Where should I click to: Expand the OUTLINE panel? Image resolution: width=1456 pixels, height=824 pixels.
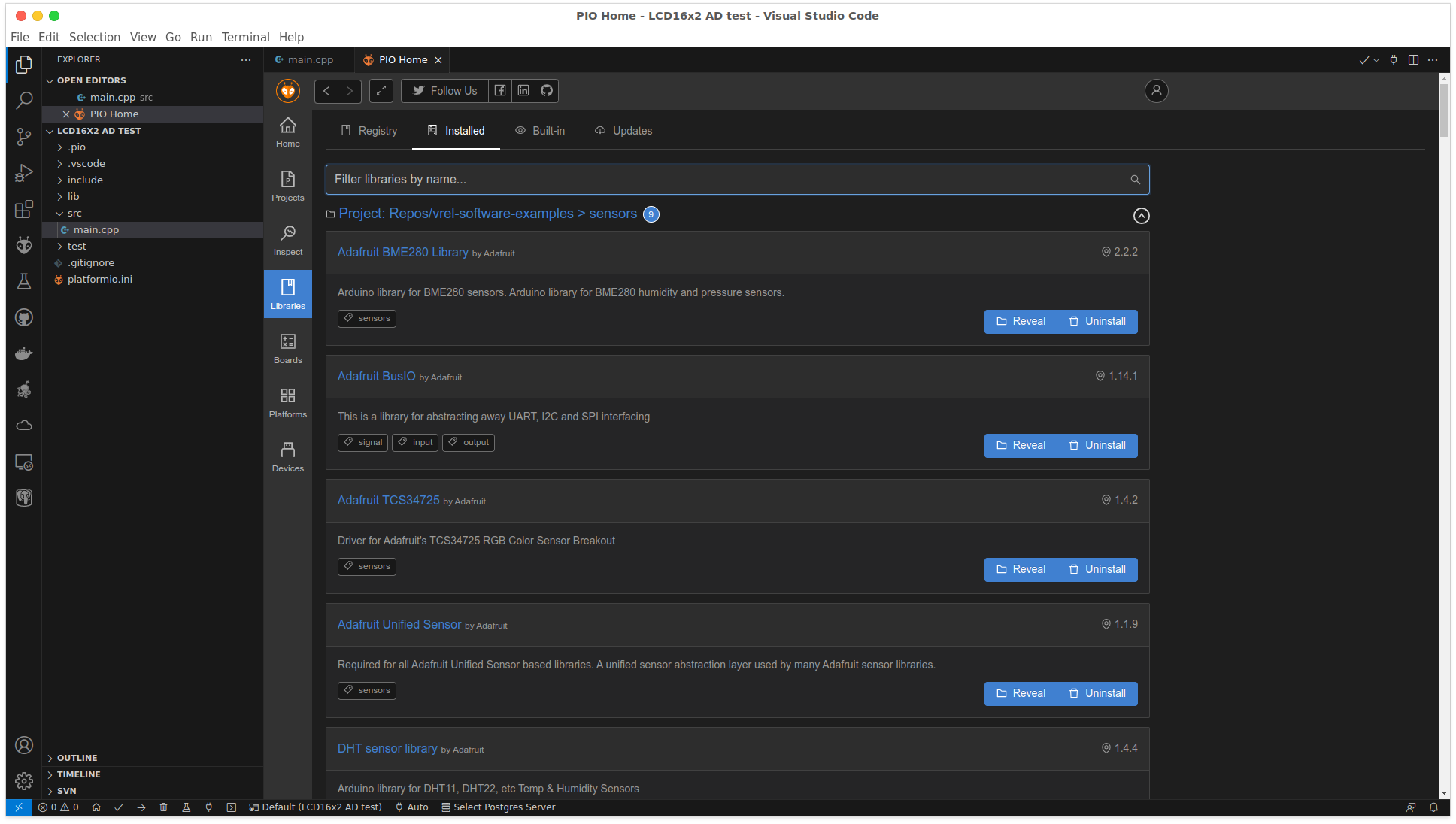point(77,758)
